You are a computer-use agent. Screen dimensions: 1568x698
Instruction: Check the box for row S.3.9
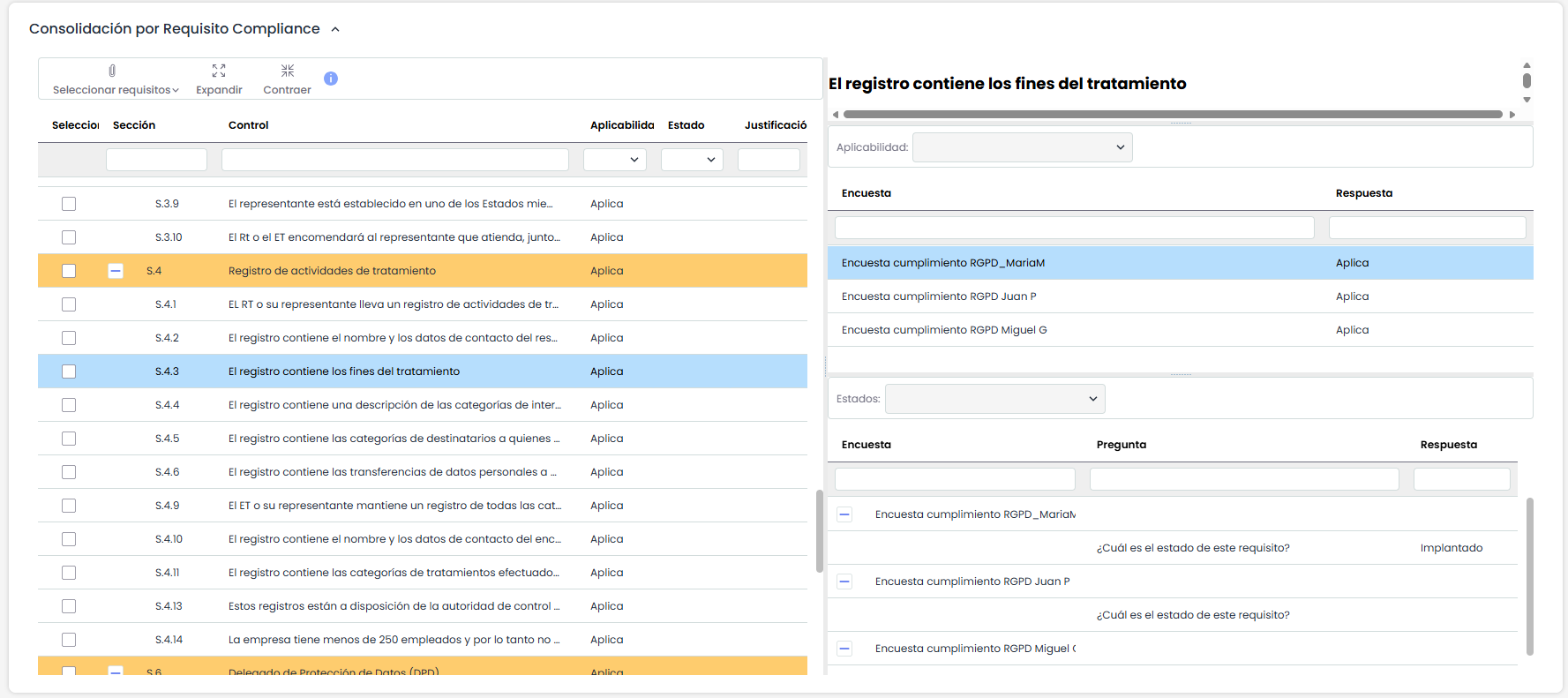[69, 204]
